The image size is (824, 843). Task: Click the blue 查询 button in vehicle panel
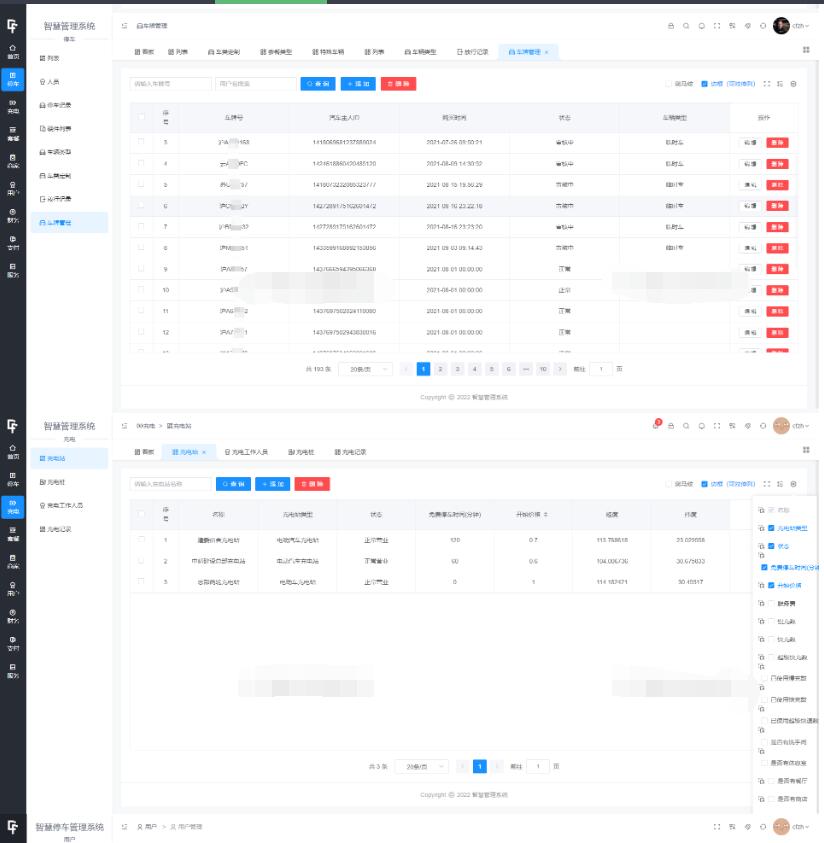318,84
